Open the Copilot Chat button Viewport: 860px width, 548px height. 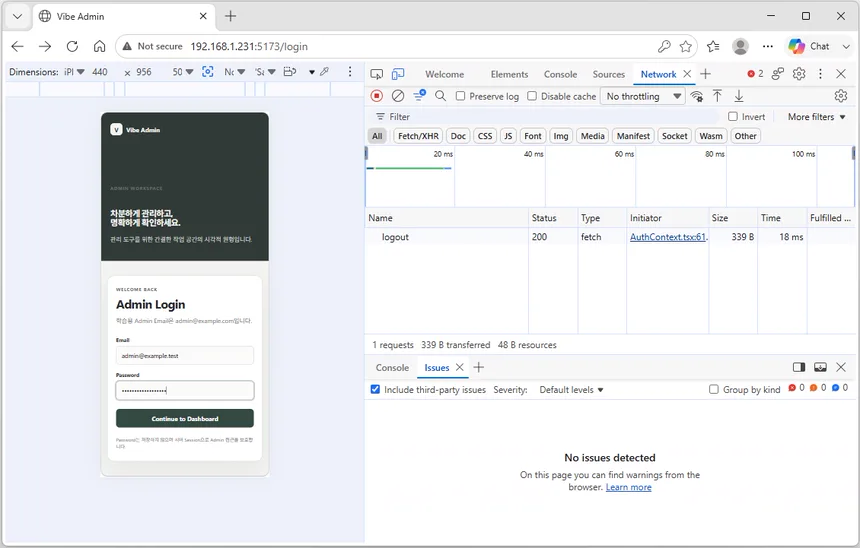click(810, 47)
